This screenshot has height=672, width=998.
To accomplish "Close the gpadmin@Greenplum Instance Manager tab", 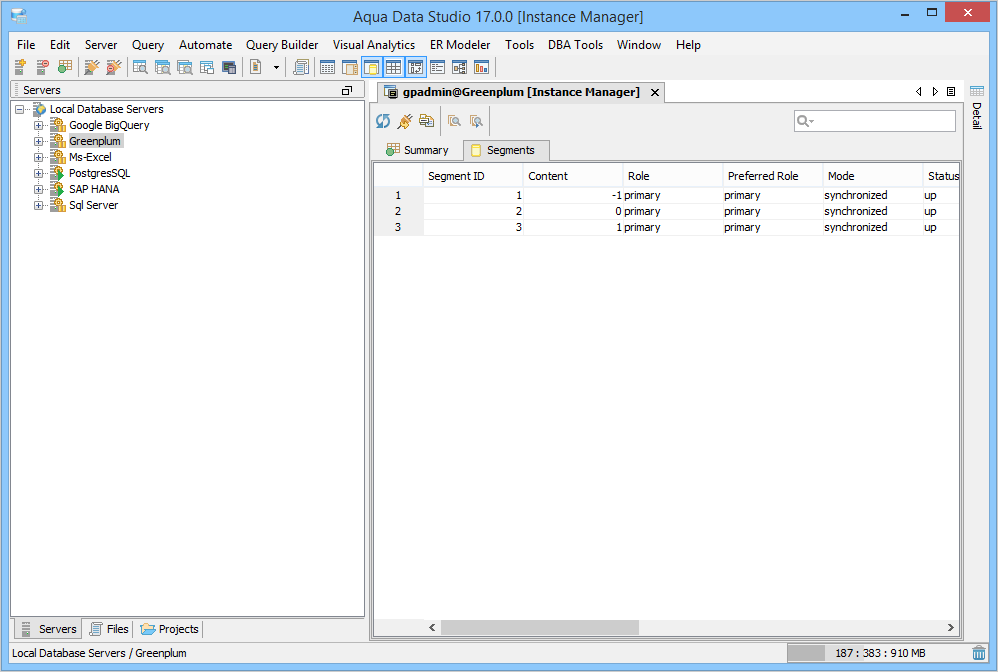I will point(655,92).
